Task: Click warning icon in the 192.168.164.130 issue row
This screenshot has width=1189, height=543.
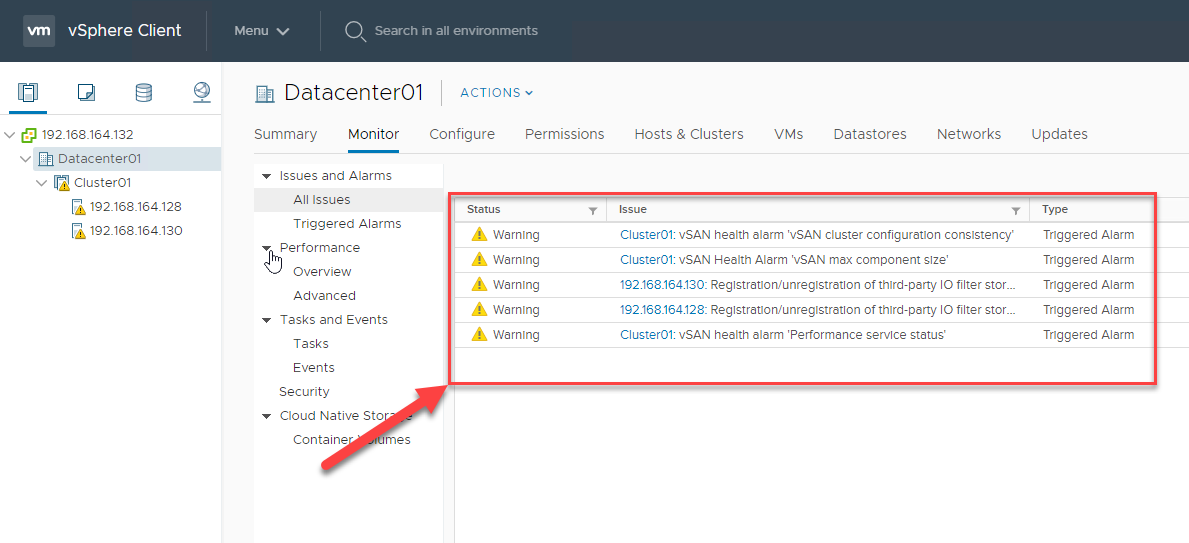Action: [x=478, y=284]
